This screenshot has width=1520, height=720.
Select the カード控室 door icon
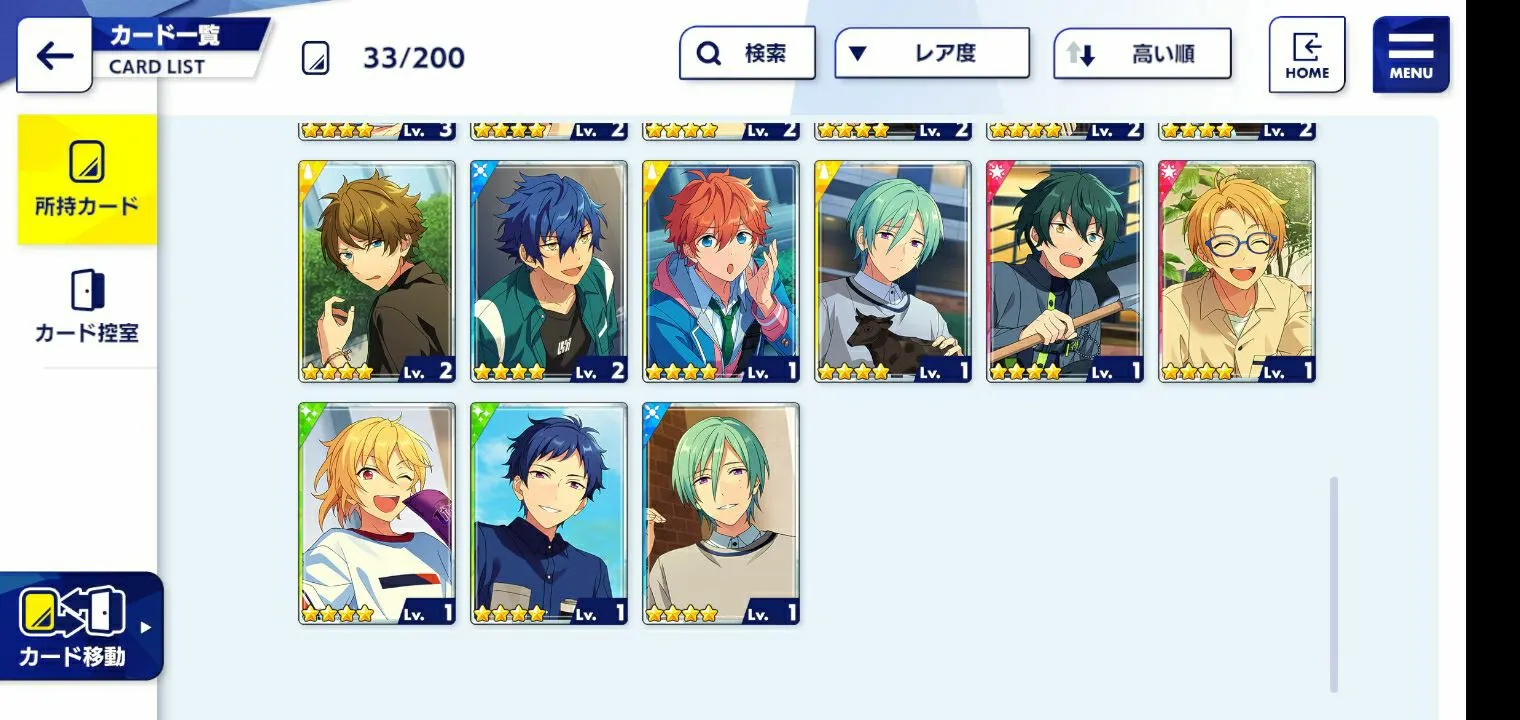point(87,290)
